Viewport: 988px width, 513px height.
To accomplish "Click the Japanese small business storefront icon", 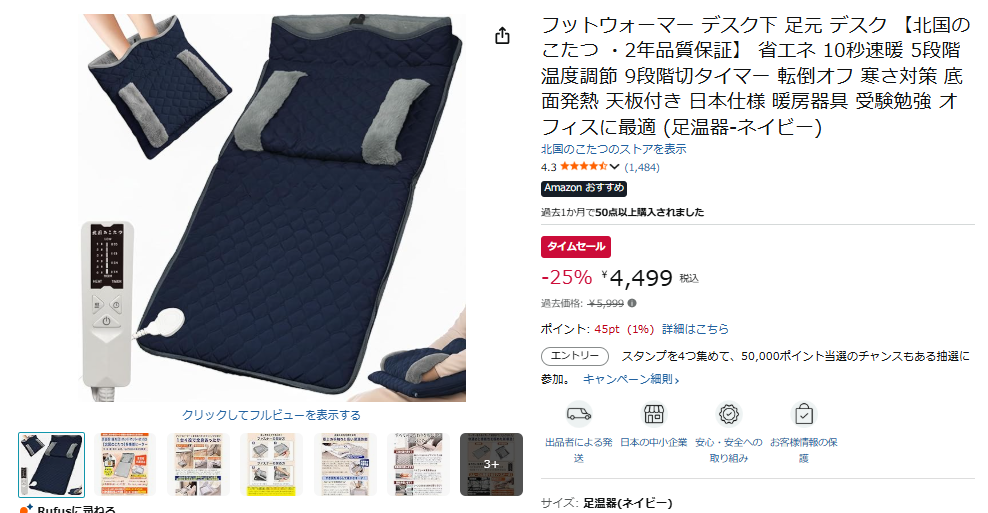I will click(653, 414).
